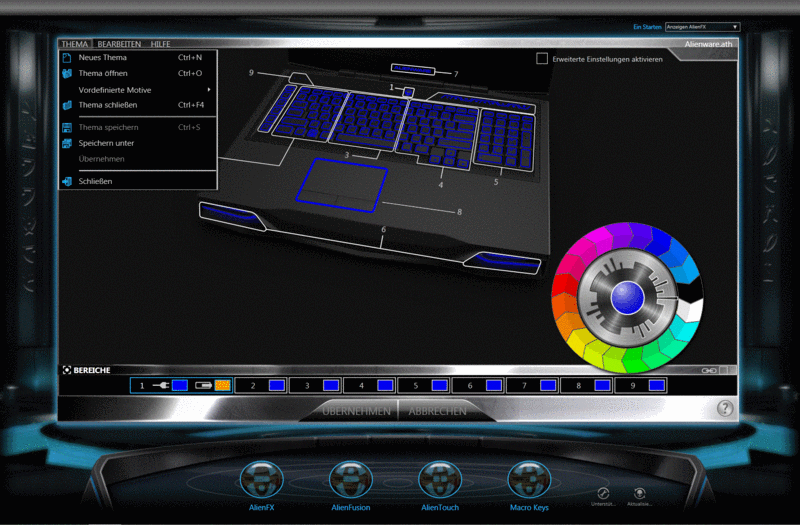Click the Bereiche target icon
Screen dimensions: 800x525
point(67,370)
